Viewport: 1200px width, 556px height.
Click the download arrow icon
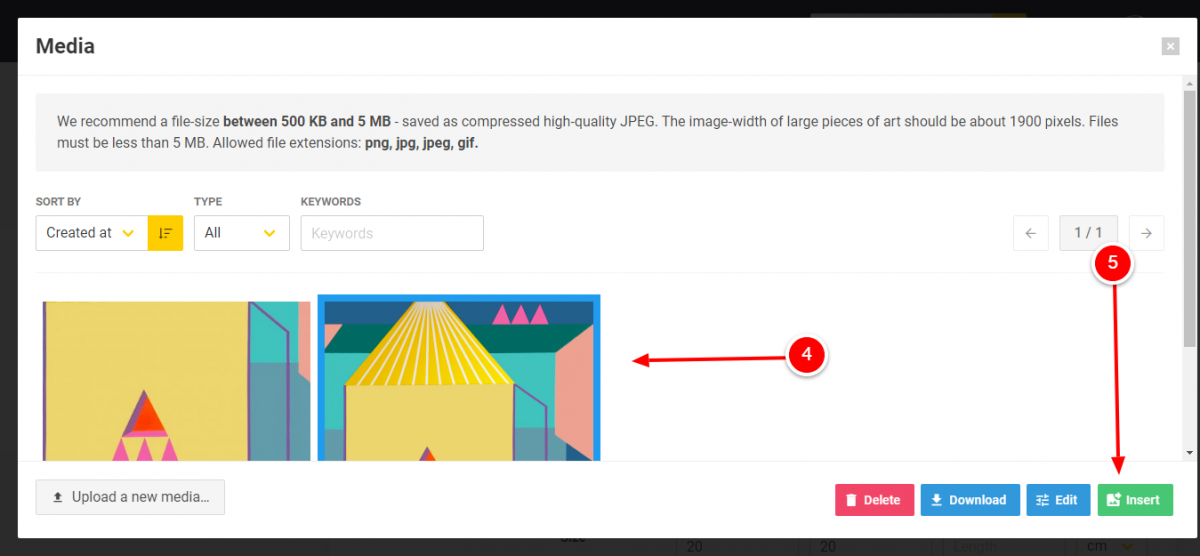pyautogui.click(x=937, y=500)
